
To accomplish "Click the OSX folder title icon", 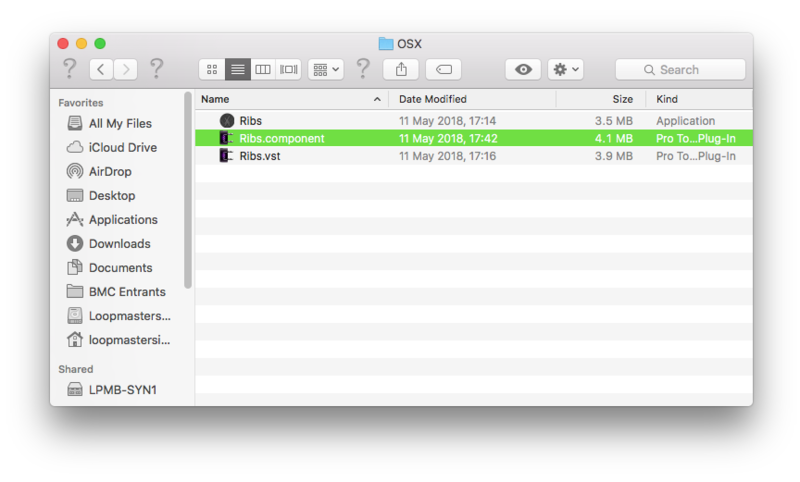I will pos(386,44).
